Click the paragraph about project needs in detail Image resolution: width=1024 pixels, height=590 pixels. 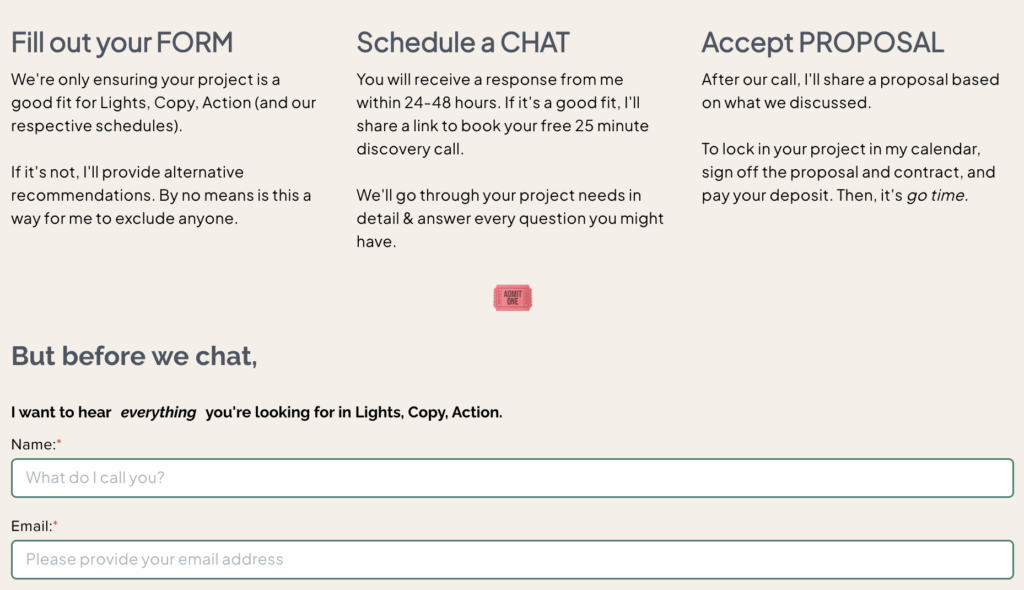(510, 218)
